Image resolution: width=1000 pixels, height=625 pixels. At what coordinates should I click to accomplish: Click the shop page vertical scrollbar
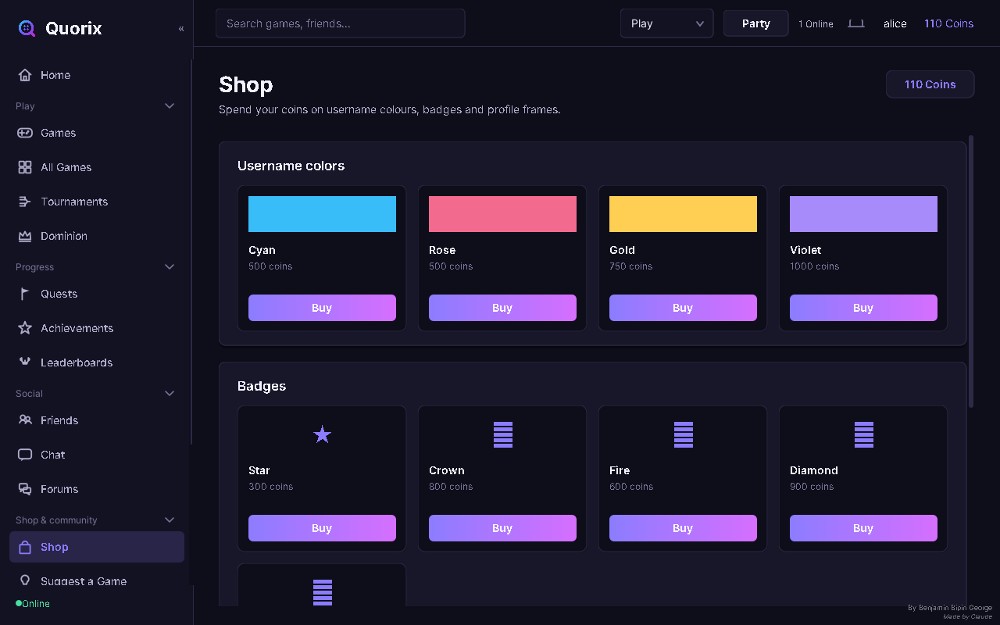[x=971, y=271]
